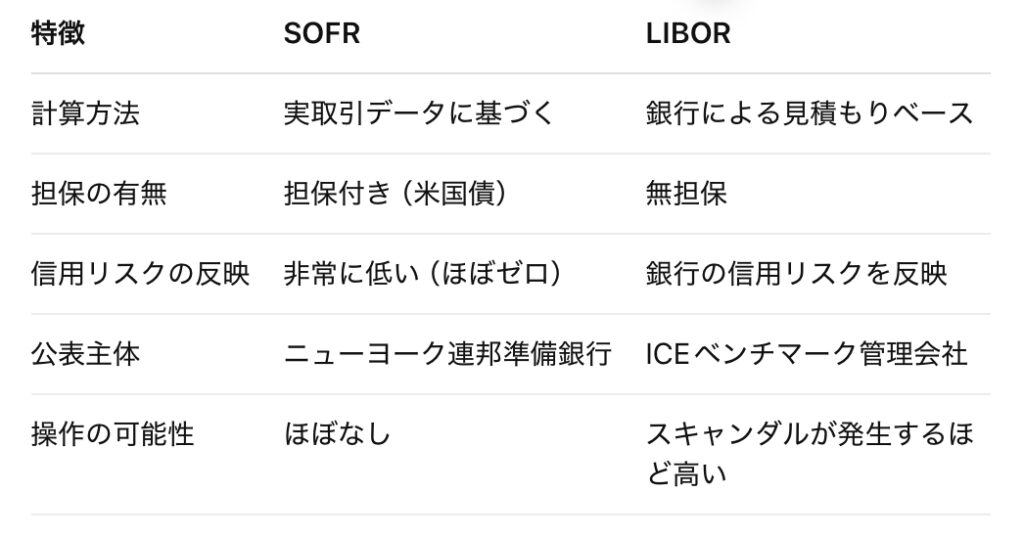The width and height of the screenshot is (1024, 537).
Task: Click the 銀行による見積もりベース cell
Action: click(809, 113)
